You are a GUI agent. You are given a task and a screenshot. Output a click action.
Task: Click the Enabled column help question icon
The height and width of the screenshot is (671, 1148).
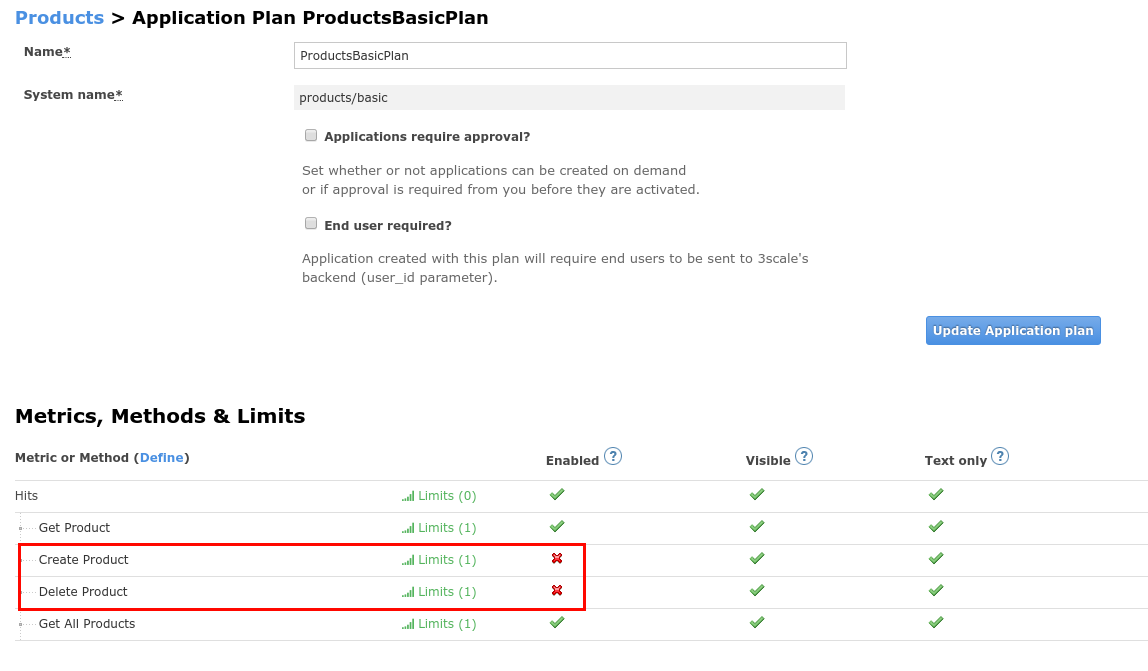[613, 456]
